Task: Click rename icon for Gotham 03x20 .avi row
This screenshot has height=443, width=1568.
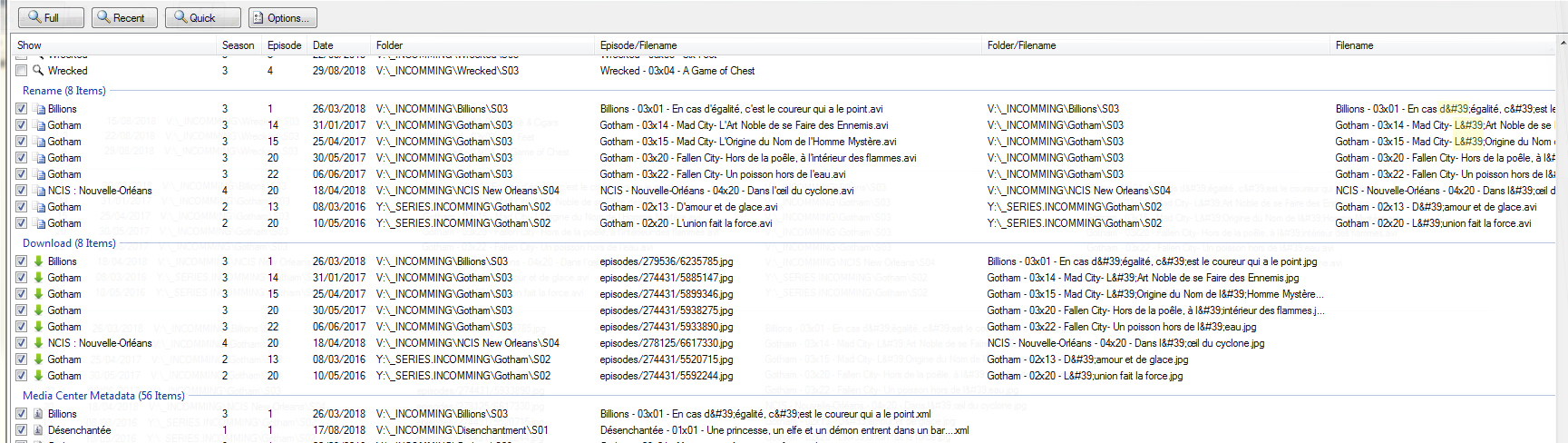Action: [x=39, y=158]
